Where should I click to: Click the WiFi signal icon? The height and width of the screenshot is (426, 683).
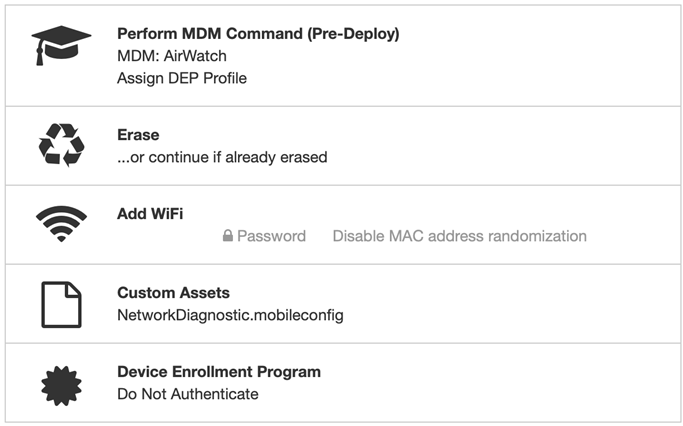[x=61, y=223]
